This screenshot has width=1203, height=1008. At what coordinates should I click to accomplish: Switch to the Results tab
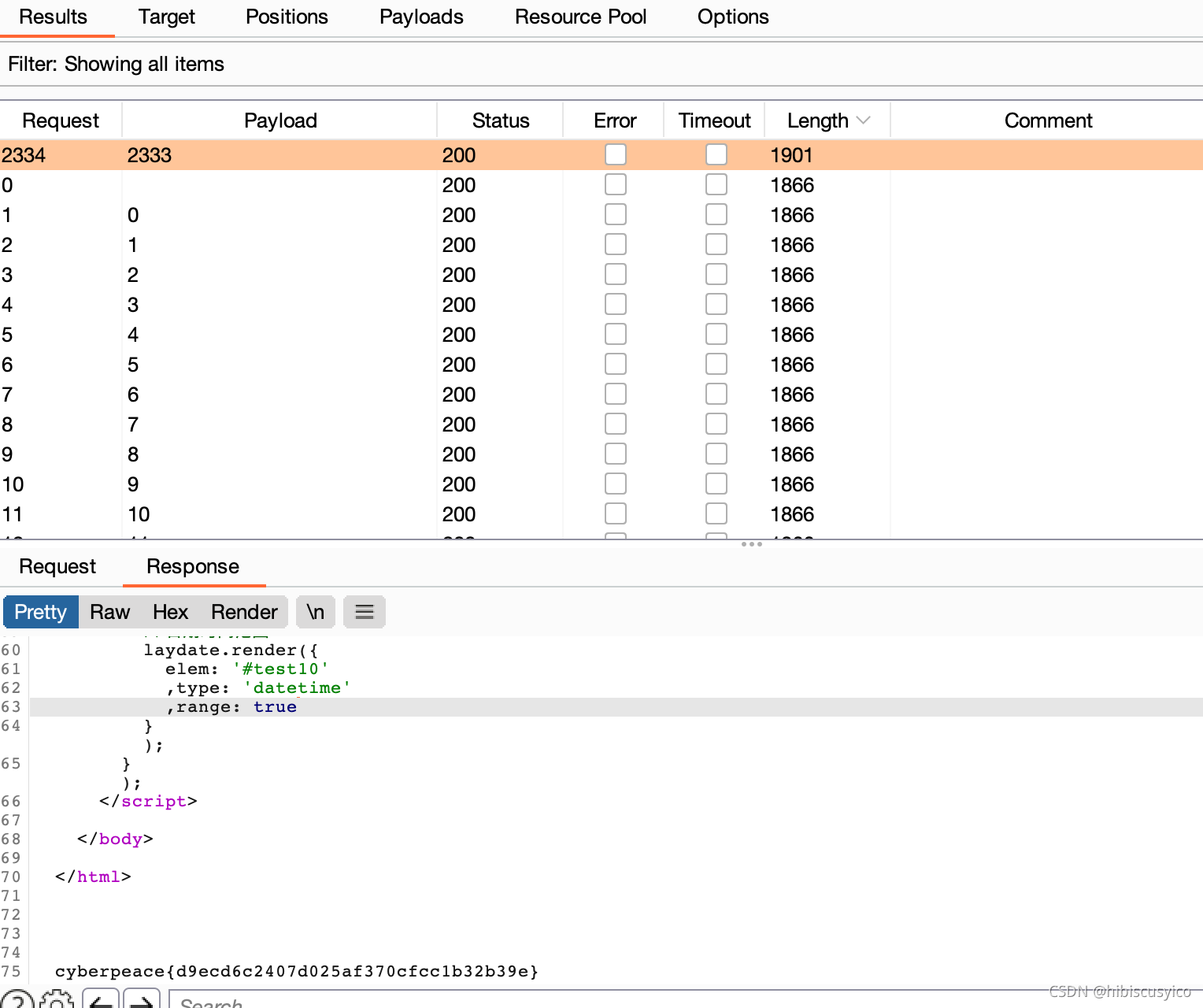53,17
